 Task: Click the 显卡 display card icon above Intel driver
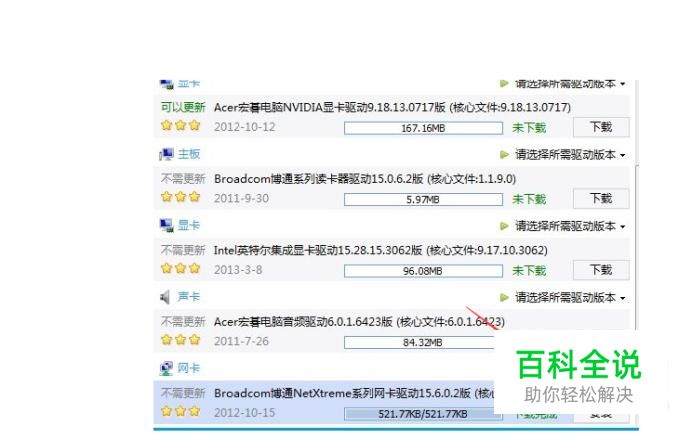pos(166,225)
